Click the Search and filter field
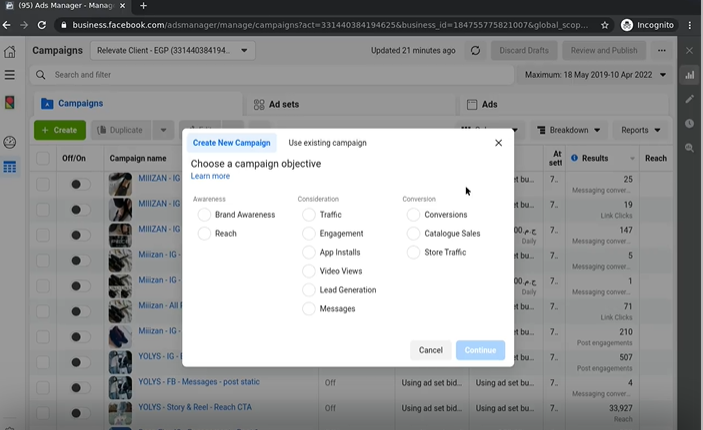 tap(272, 75)
